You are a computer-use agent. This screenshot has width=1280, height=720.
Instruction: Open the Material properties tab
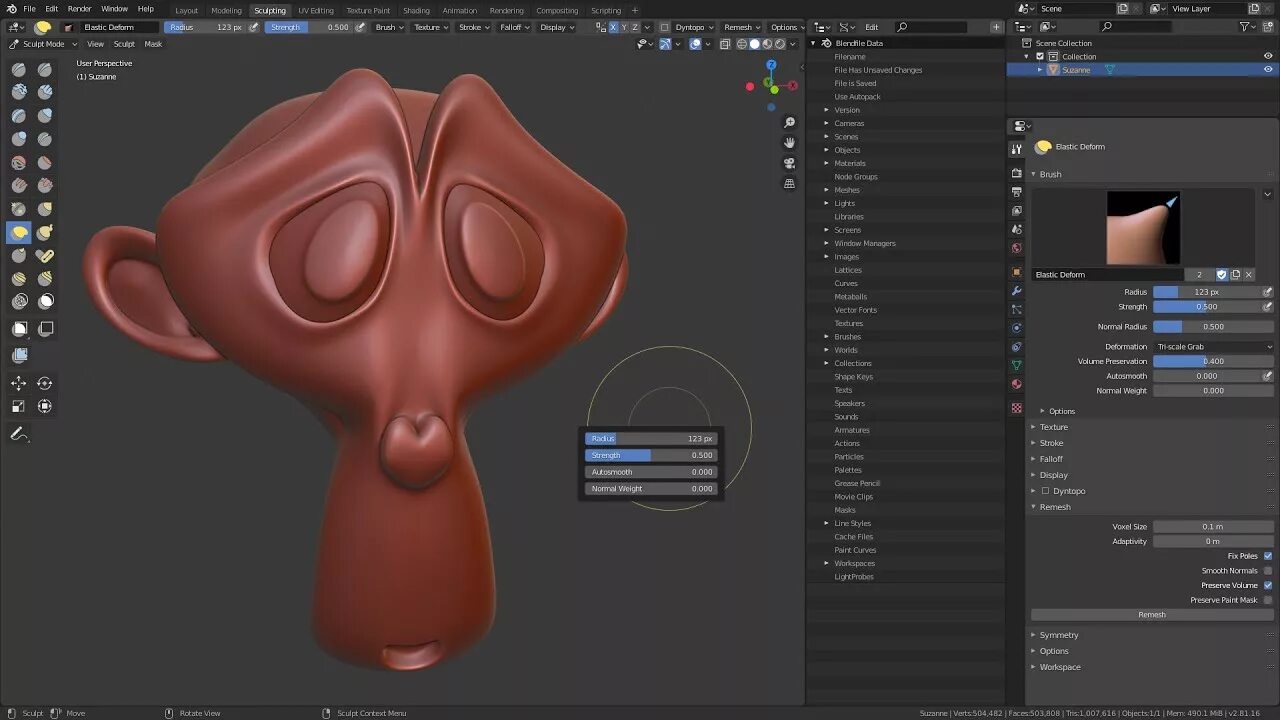(x=1017, y=385)
